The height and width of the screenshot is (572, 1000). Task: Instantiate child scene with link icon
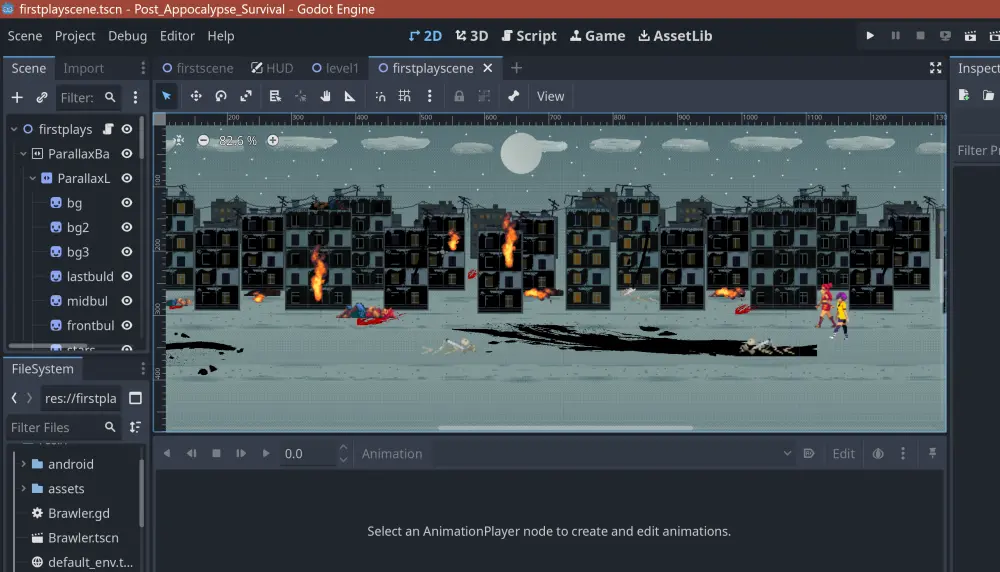click(41, 98)
